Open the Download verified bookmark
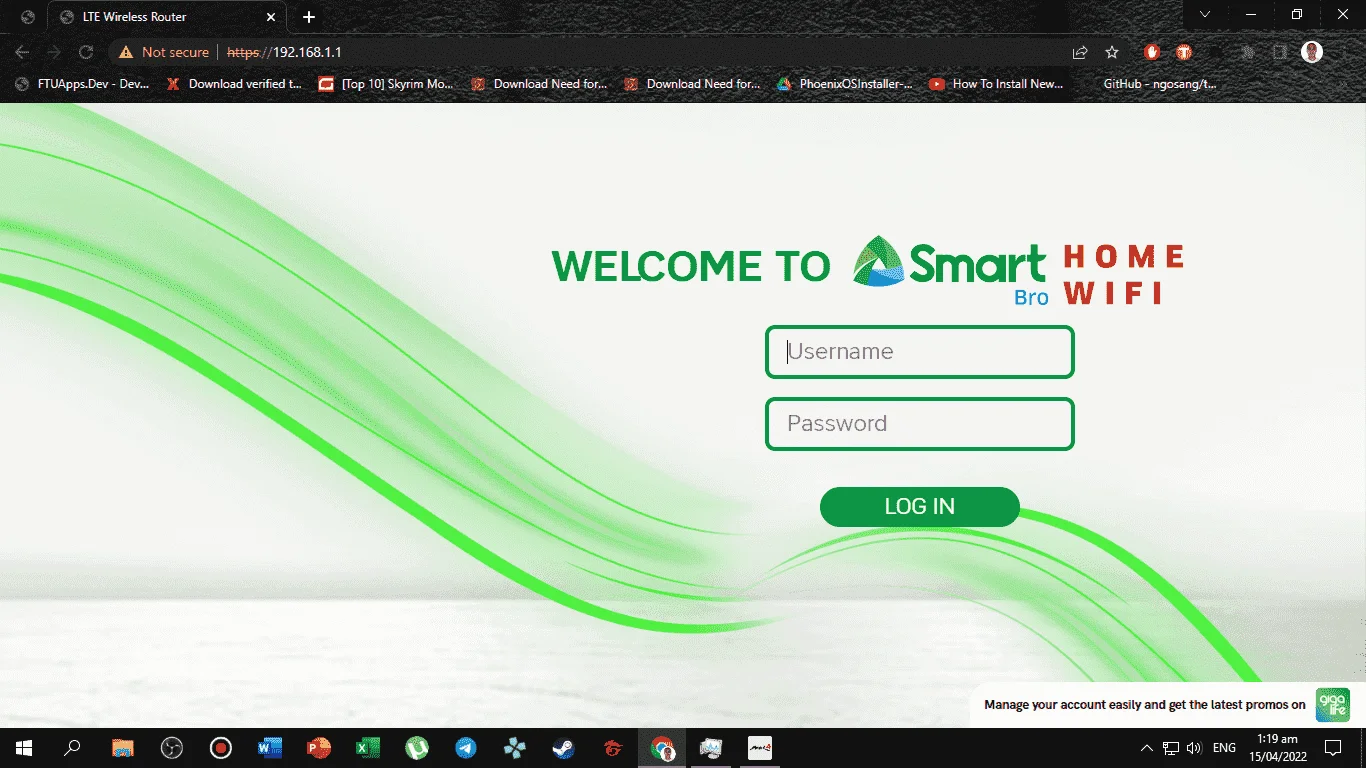Viewport: 1366px width, 768px height. [236, 84]
